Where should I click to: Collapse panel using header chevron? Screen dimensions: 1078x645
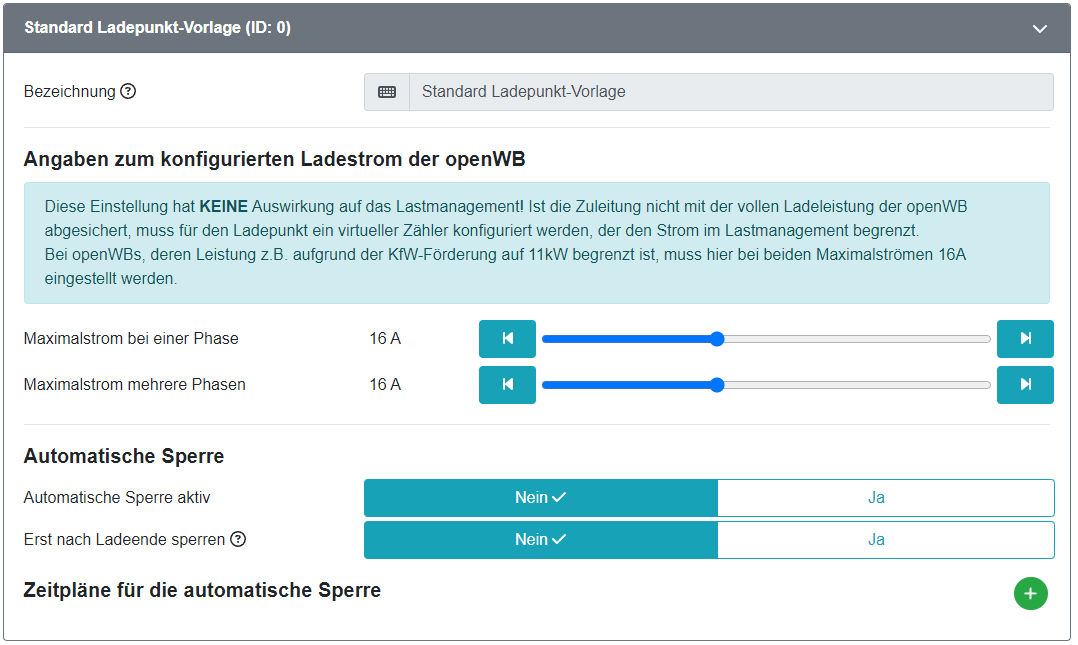pos(1040,29)
